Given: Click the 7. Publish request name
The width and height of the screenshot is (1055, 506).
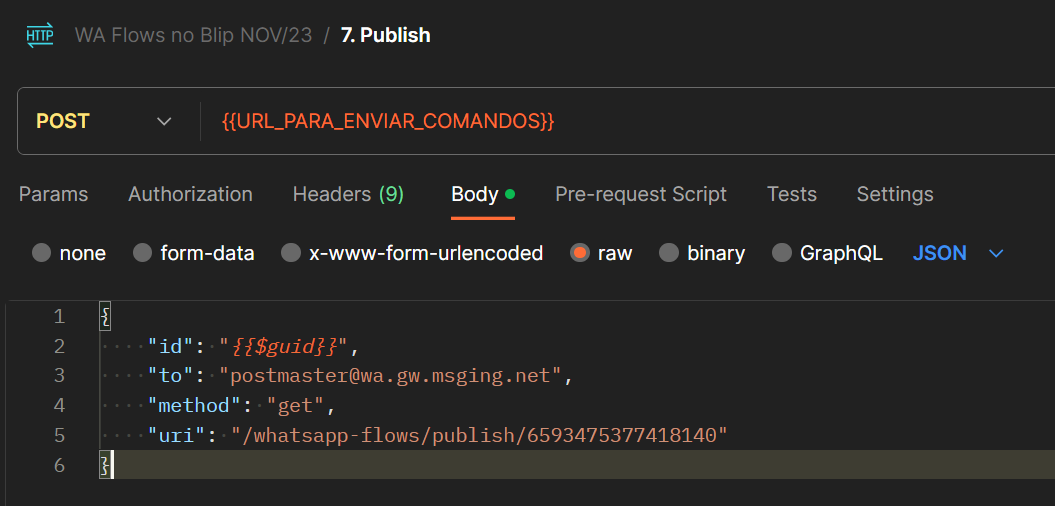Looking at the screenshot, I should point(386,35).
